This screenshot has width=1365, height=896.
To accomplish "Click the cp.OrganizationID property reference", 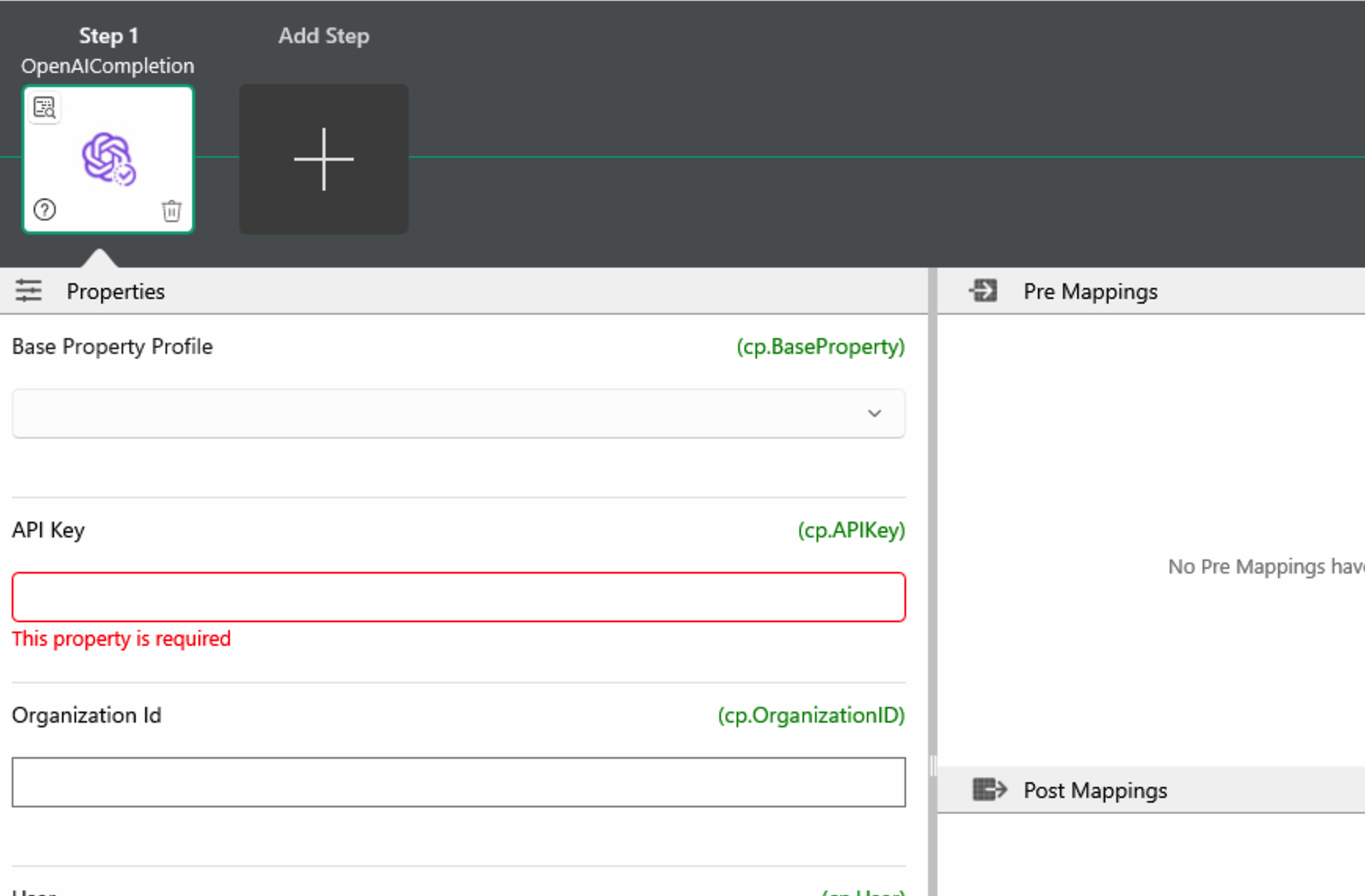I will [810, 716].
